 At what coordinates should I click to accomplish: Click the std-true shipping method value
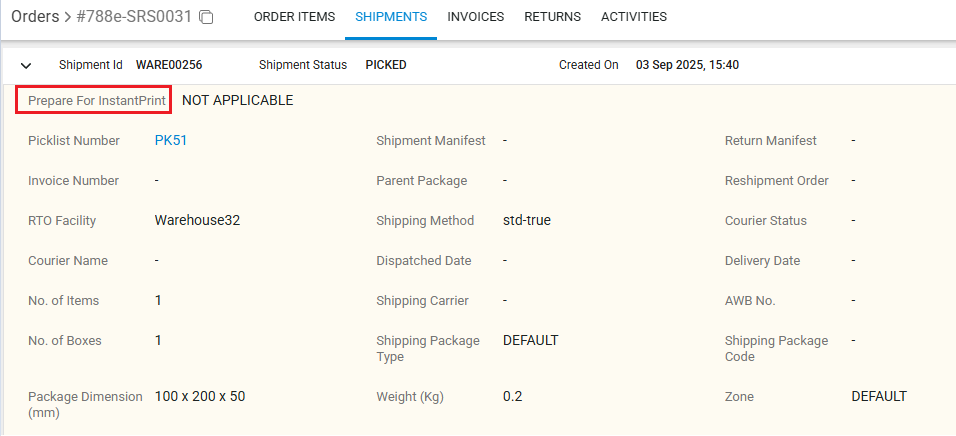click(527, 221)
